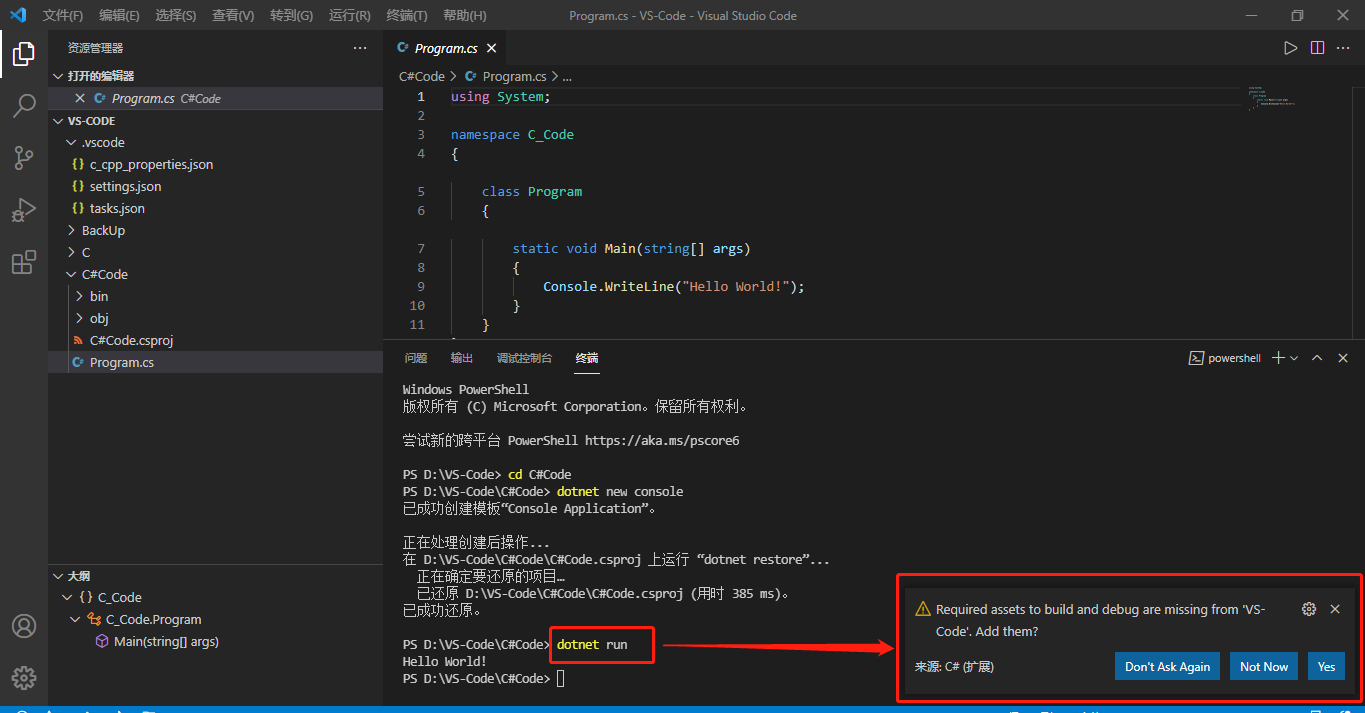Open the Extensions view
Screen dimensions: 1365x713
[24, 262]
